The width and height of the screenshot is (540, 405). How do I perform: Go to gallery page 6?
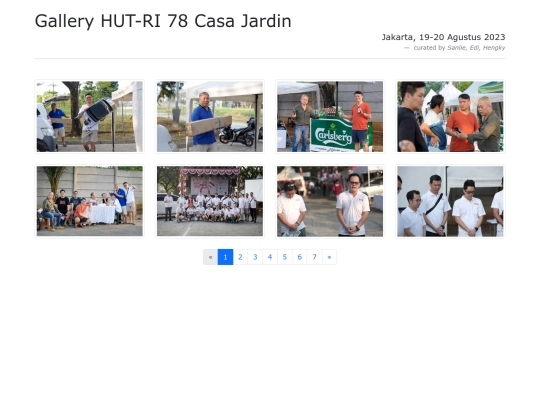(x=300, y=257)
